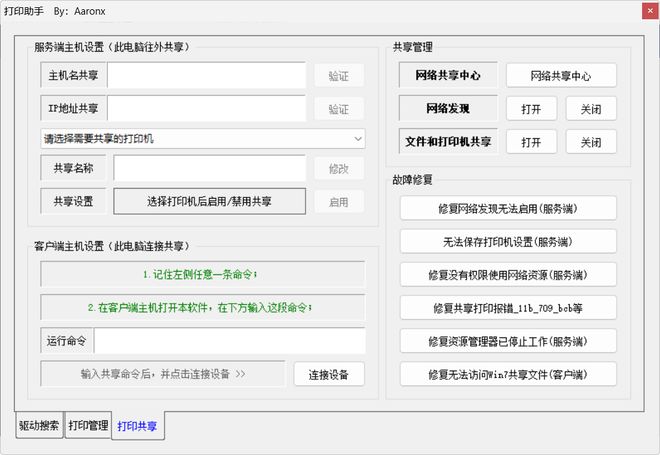Click the 共享设置 label
This screenshot has height=455, width=660.
(x=73, y=201)
